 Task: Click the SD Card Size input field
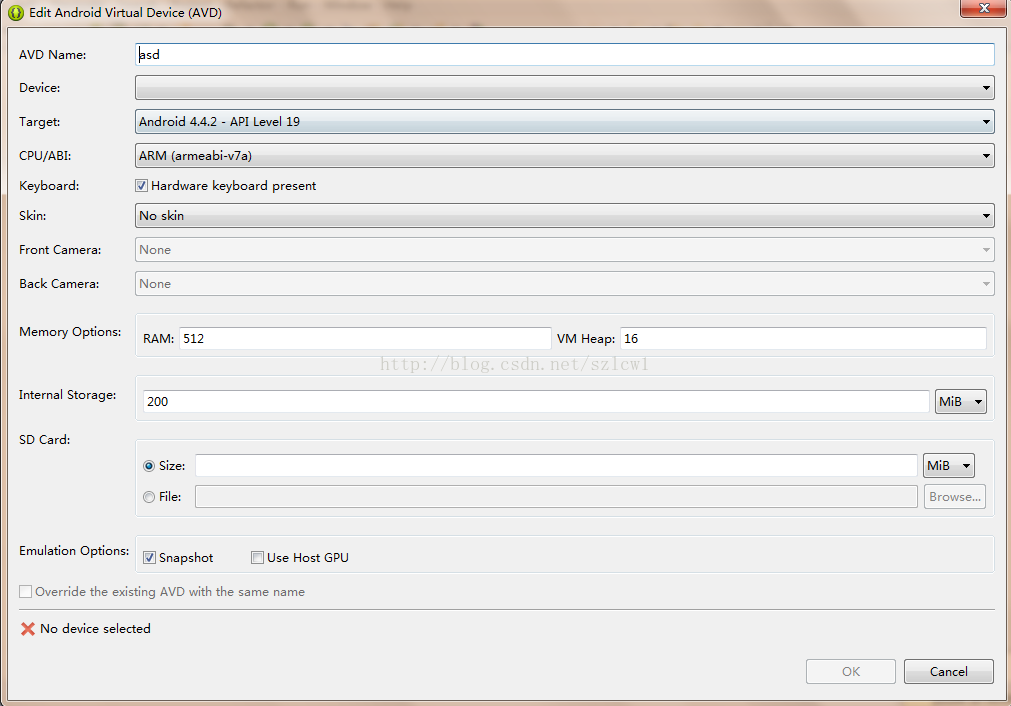(556, 466)
